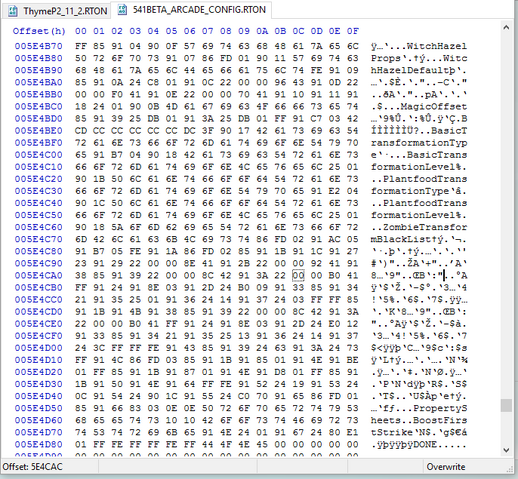Screen dimensions: 518x479
Task: Click the file icon on 541BETA_ARCADE_CONFIG.RTON tab
Action: [122, 10]
